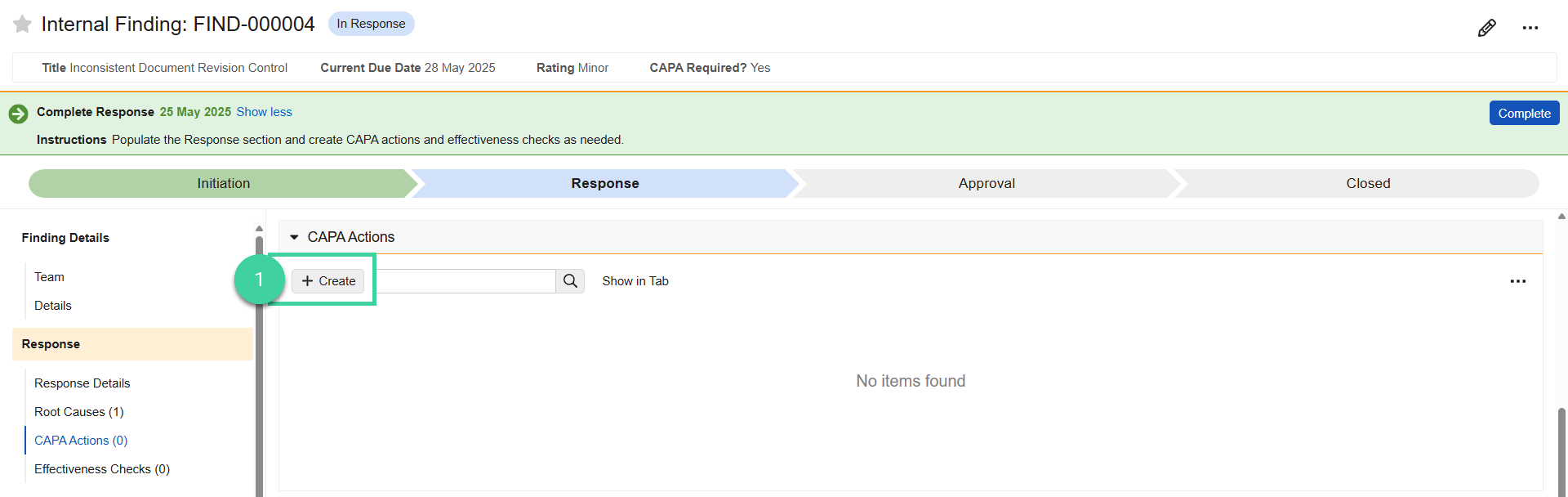Open Root Causes (1) in sidebar
This screenshot has height=497, width=1568.
pos(79,412)
